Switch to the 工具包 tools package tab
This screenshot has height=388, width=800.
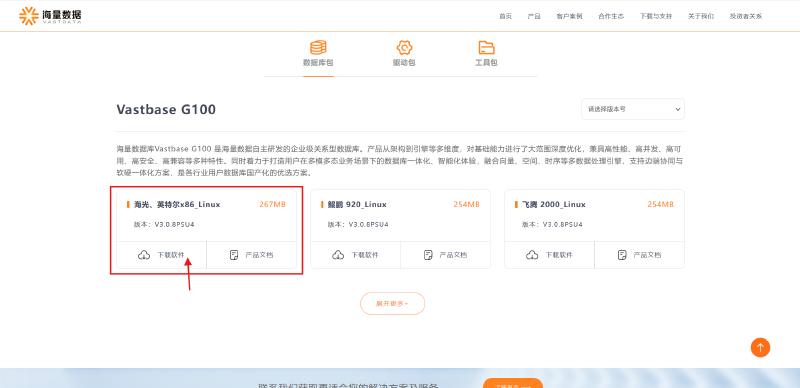[x=486, y=54]
